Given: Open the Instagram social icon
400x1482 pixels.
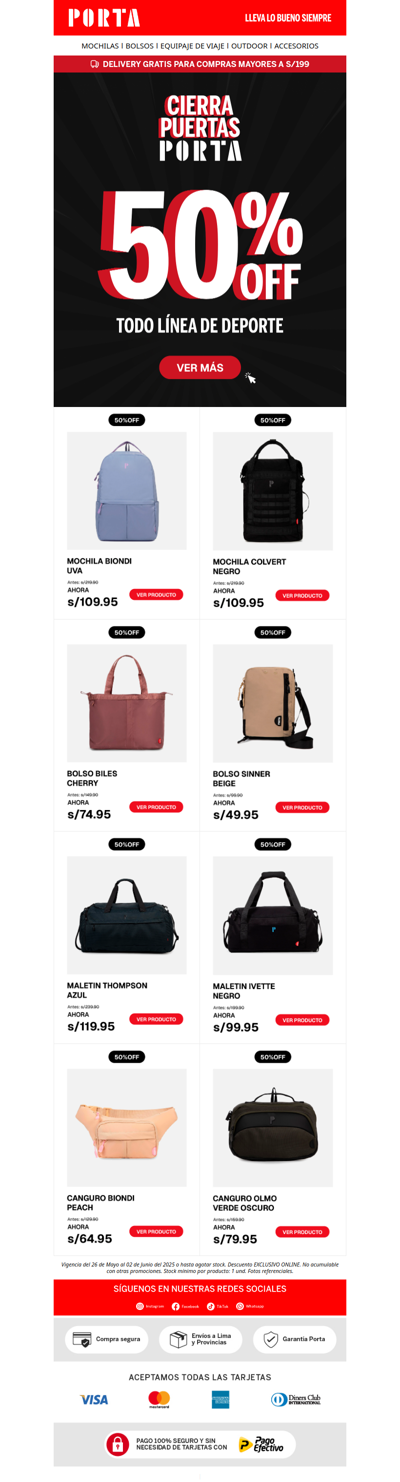Looking at the screenshot, I should pos(140,1306).
